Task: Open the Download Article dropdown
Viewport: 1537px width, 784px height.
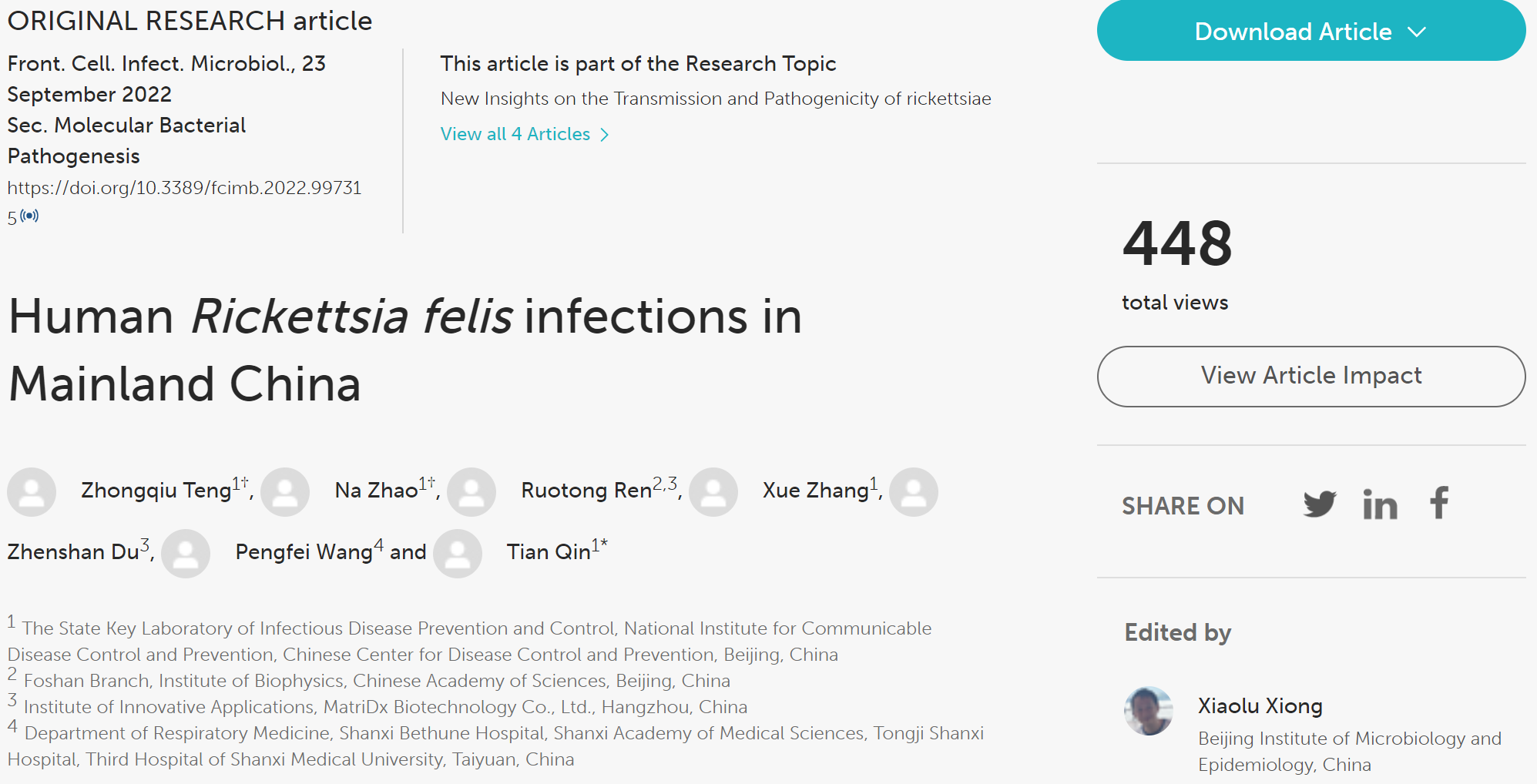Action: pyautogui.click(x=1310, y=32)
